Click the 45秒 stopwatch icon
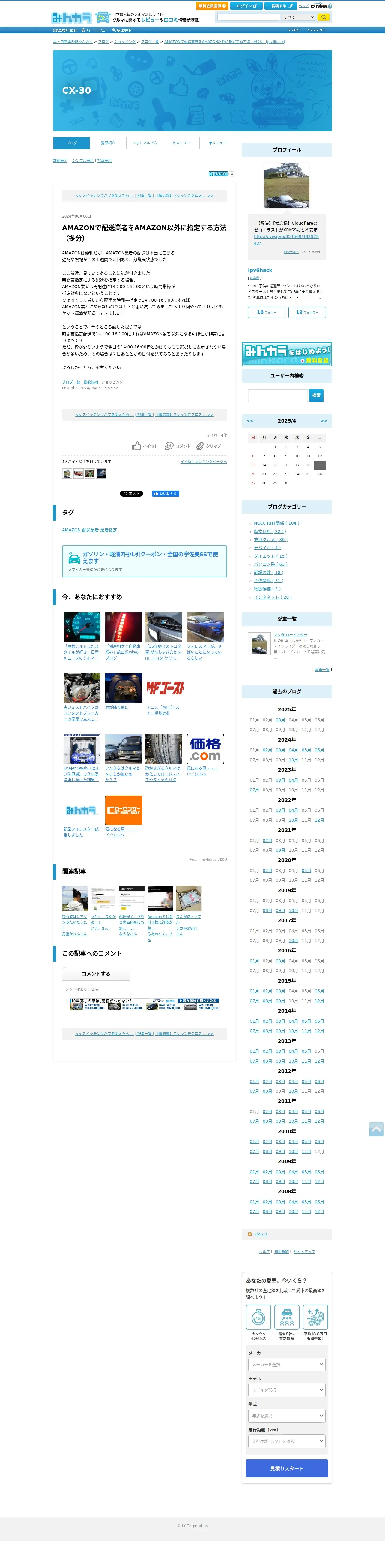Image resolution: width=385 pixels, height=1568 pixels. (258, 1317)
